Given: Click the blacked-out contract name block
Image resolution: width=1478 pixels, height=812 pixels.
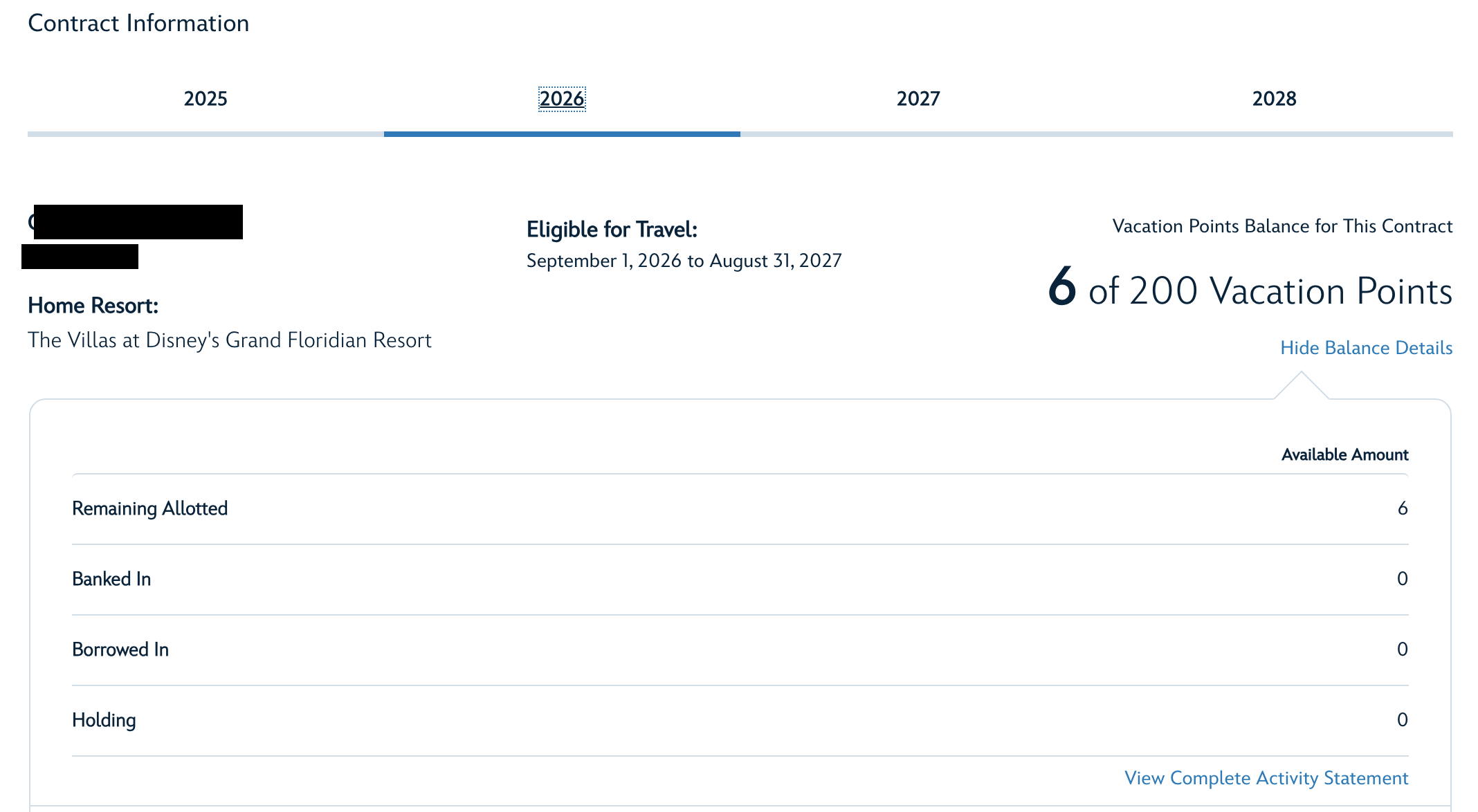Looking at the screenshot, I should tap(138, 222).
